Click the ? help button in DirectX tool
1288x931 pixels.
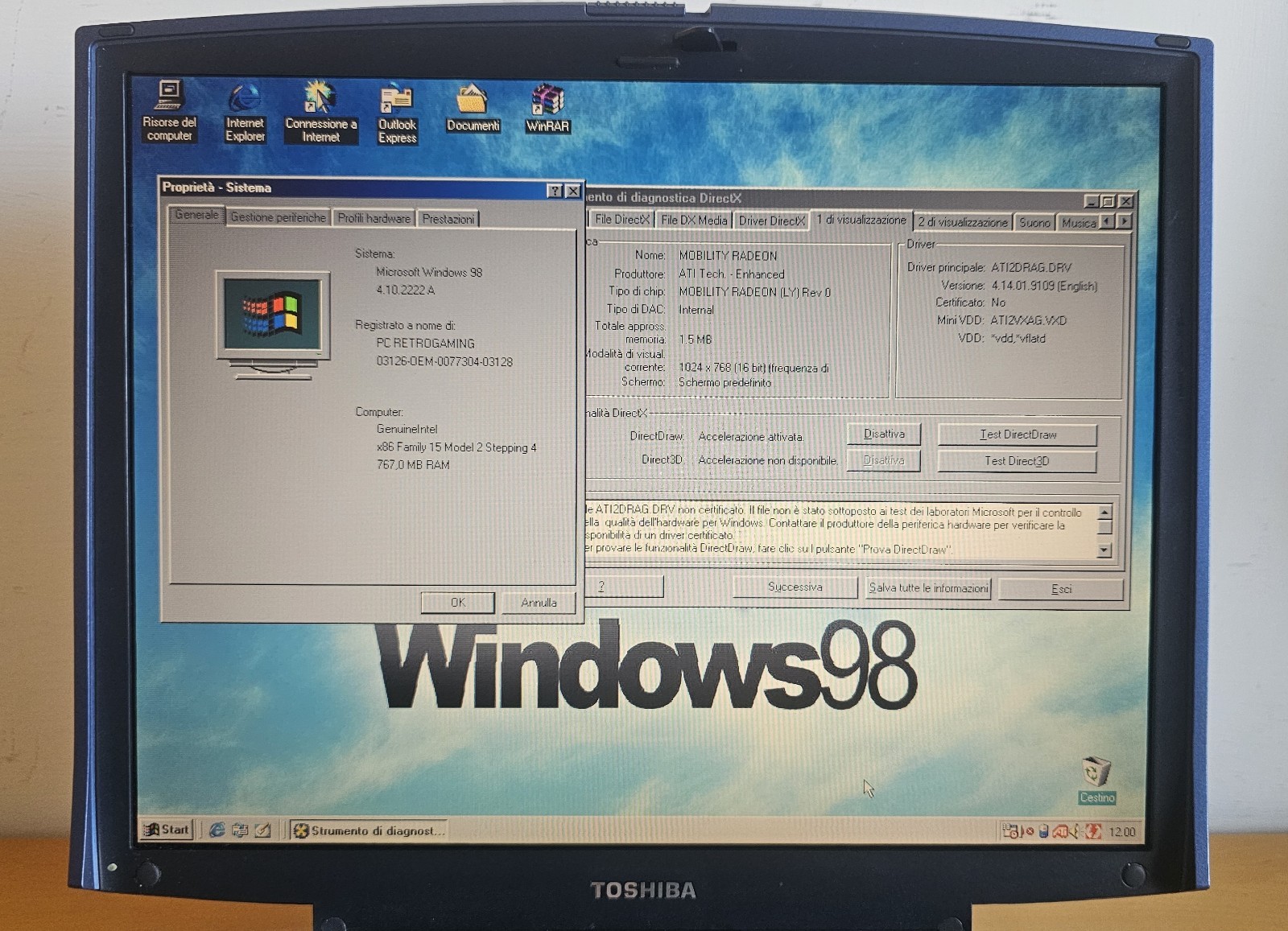click(x=624, y=587)
